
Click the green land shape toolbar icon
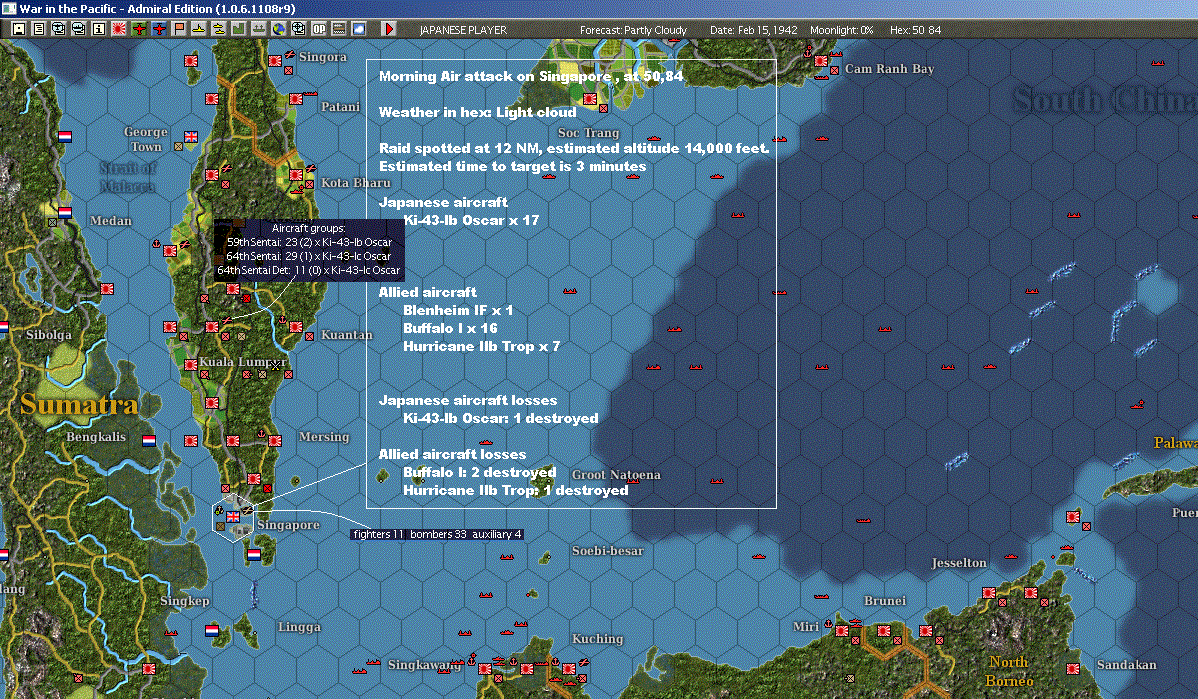(238, 29)
